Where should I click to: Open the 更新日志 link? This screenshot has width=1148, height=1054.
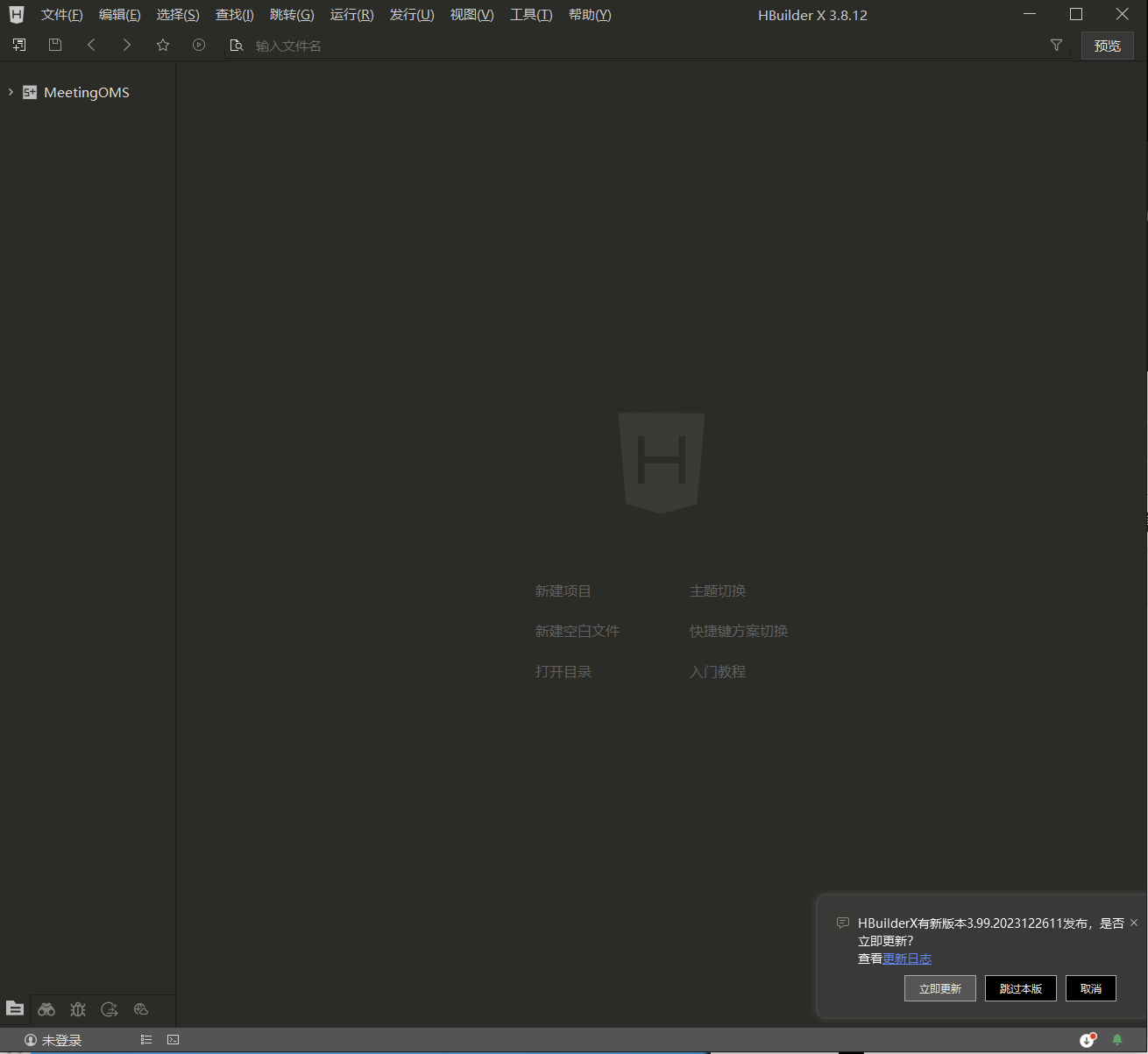coord(907,959)
